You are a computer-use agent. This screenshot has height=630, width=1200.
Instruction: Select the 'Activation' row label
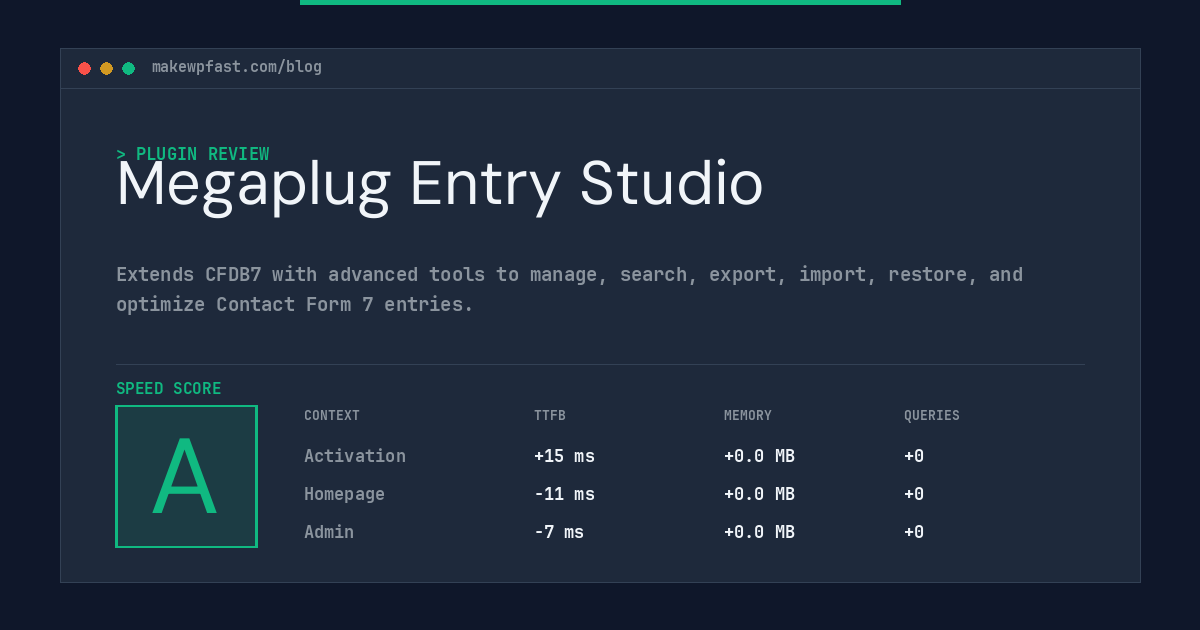(355, 456)
